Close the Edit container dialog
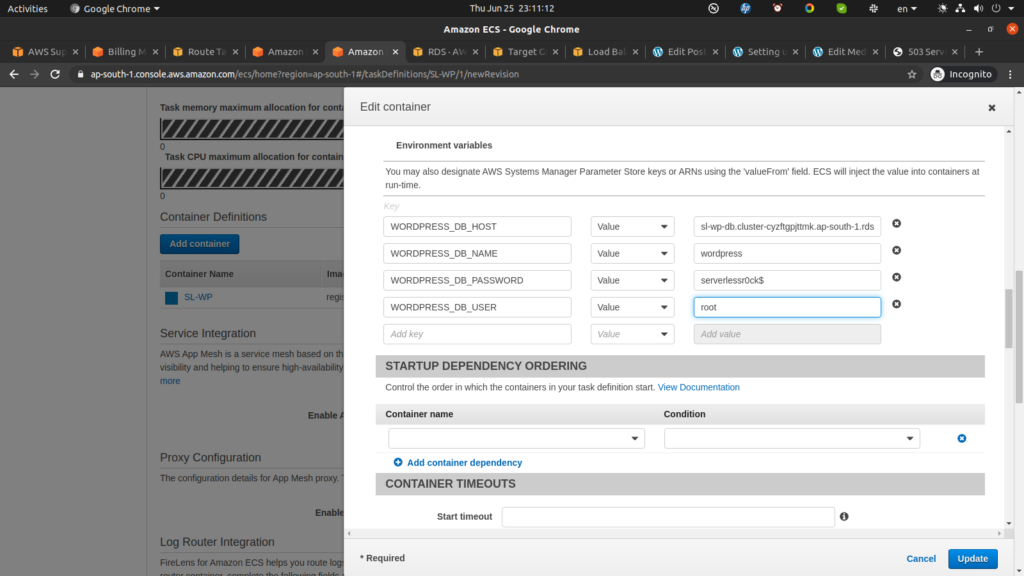Viewport: 1024px width, 576px height. 991,108
